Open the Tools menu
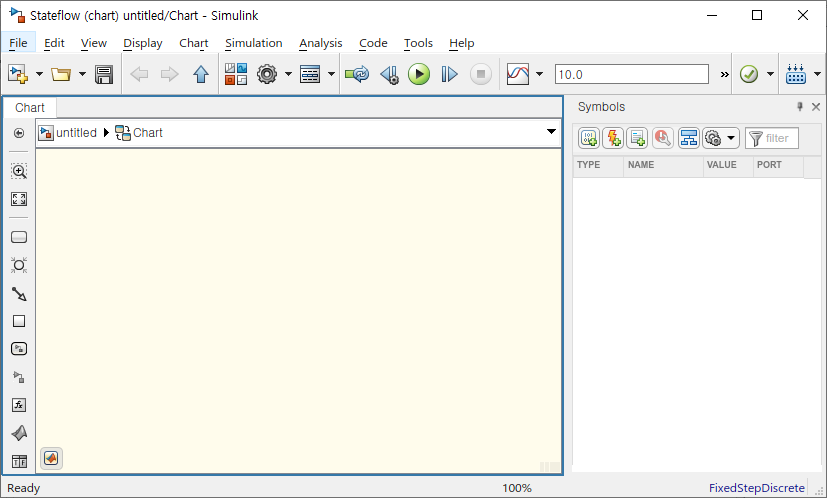The width and height of the screenshot is (827, 498). [x=418, y=43]
